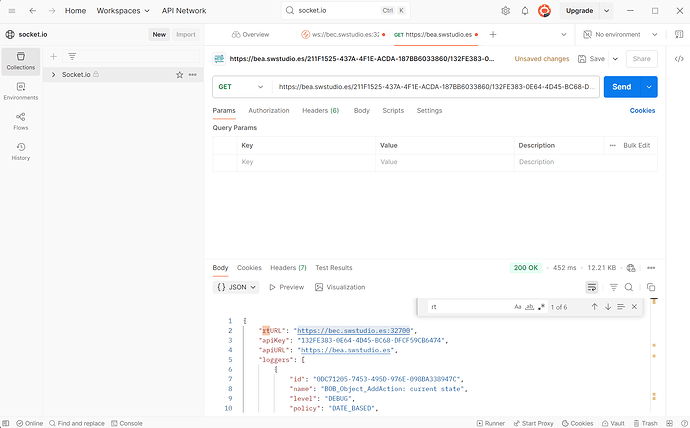Image resolution: width=690 pixels, height=428 pixels.
Task: Toggle regex in find box
Action: pyautogui.click(x=541, y=307)
